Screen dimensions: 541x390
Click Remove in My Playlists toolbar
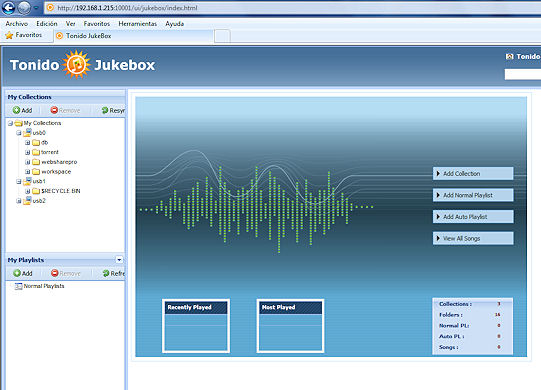(x=66, y=273)
